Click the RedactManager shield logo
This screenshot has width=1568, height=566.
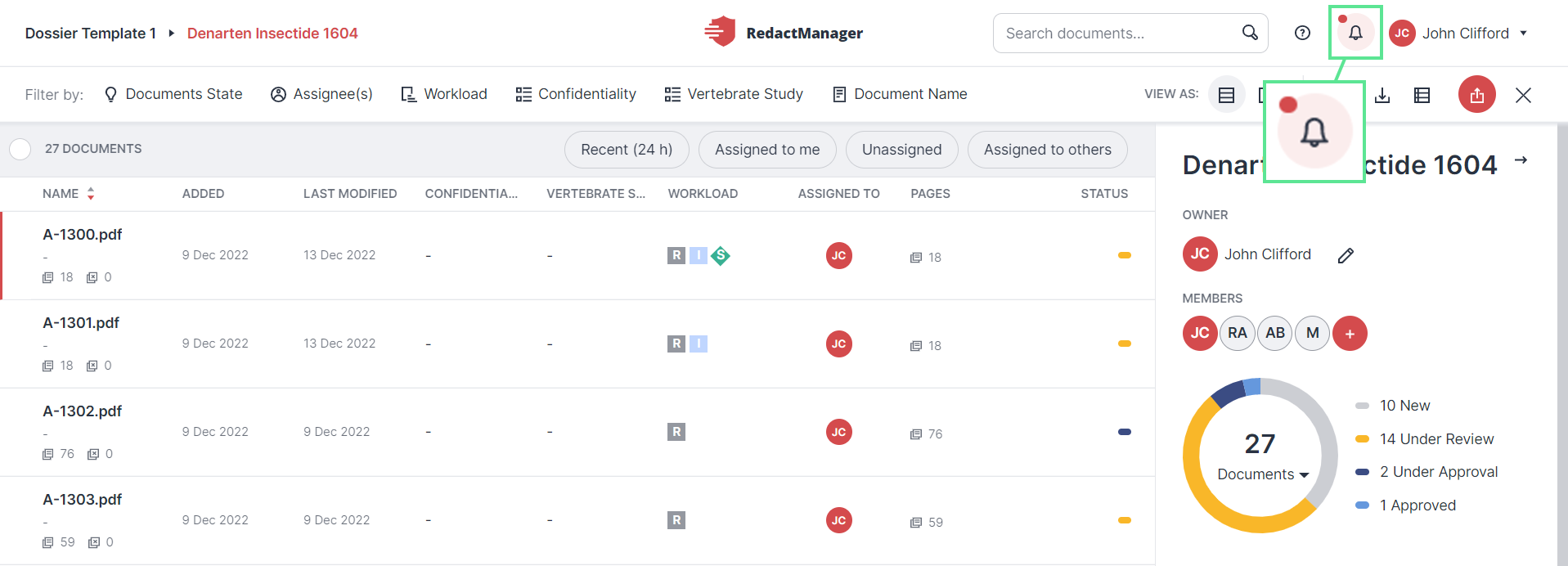tap(720, 32)
